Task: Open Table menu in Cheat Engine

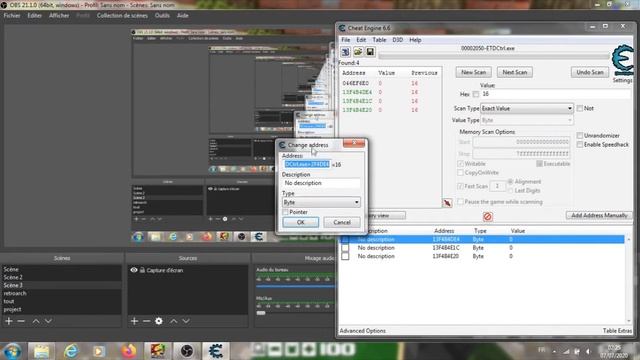Action: [379, 40]
